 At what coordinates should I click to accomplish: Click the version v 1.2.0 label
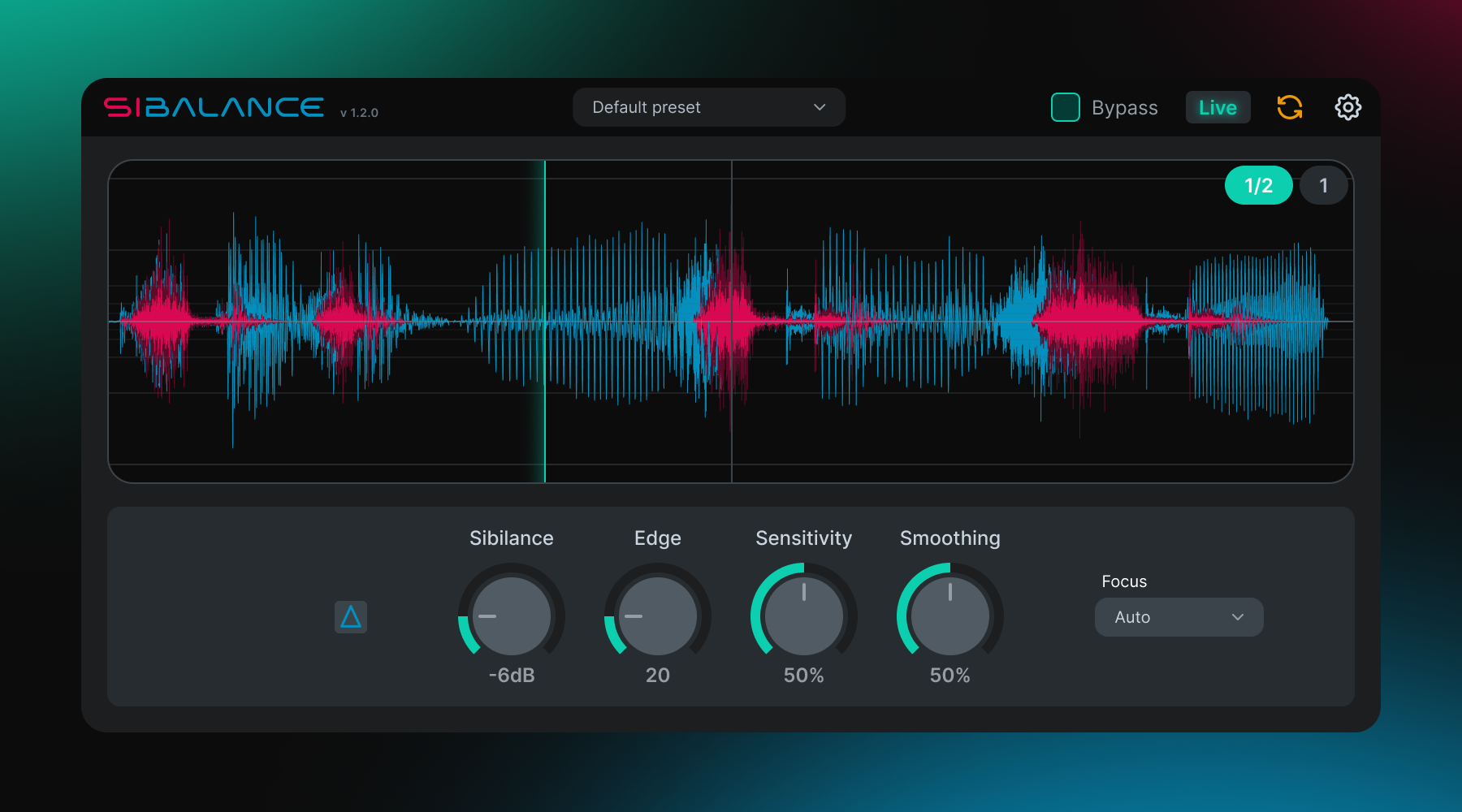(x=359, y=113)
